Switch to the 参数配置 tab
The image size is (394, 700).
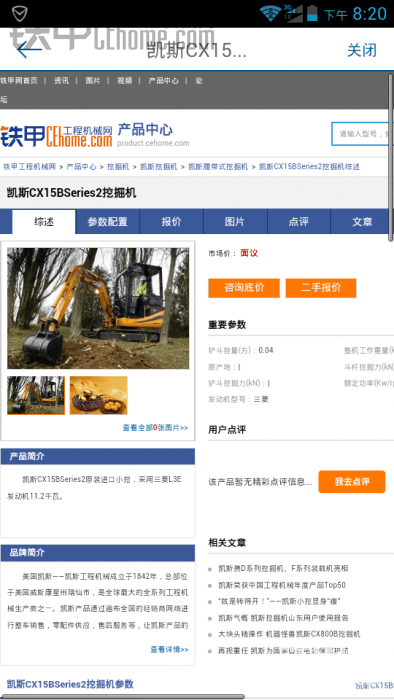(108, 221)
